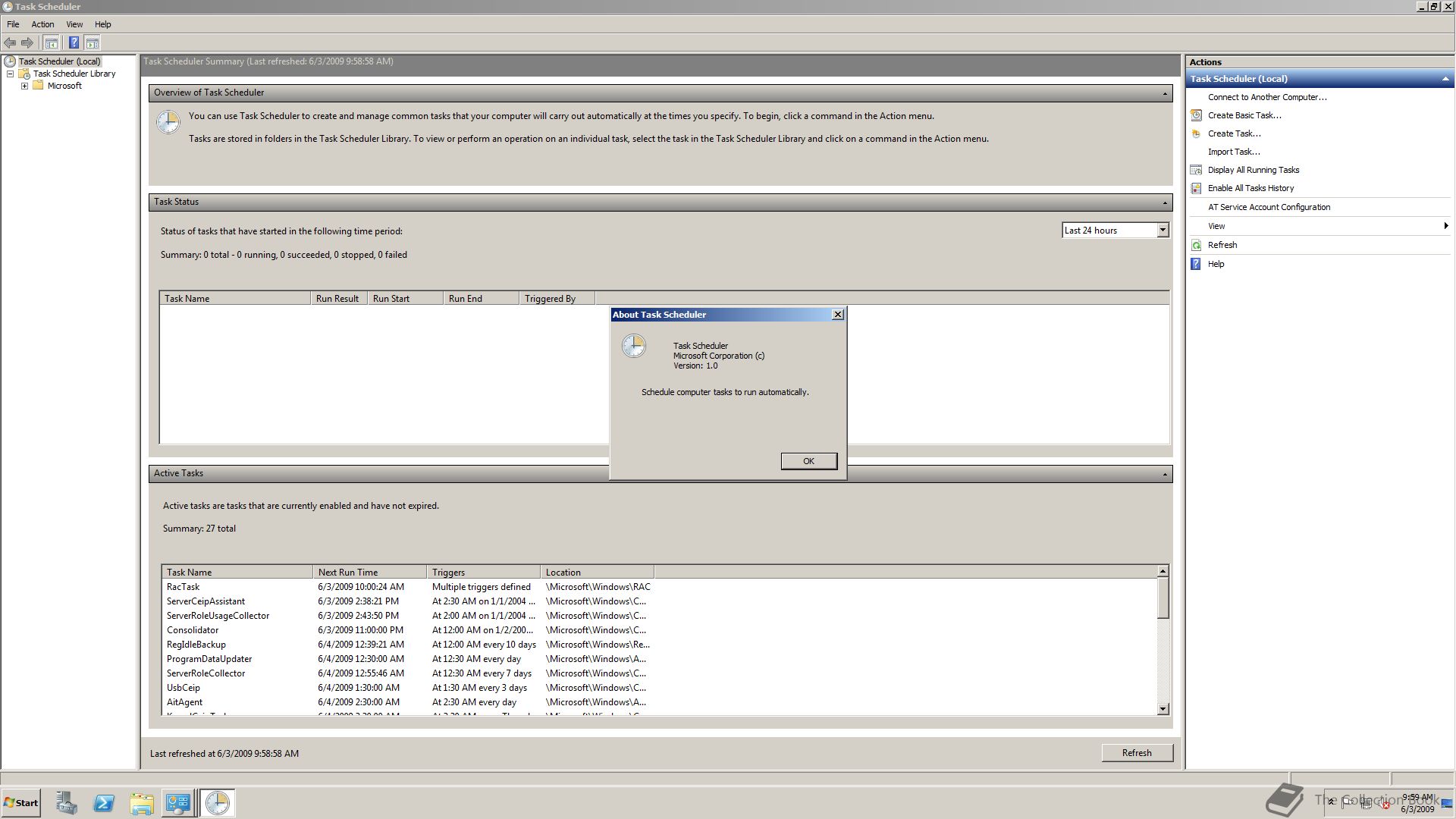Select the Task Scheduler Library folder icon
The height and width of the screenshot is (819, 1456).
pyautogui.click(x=24, y=74)
